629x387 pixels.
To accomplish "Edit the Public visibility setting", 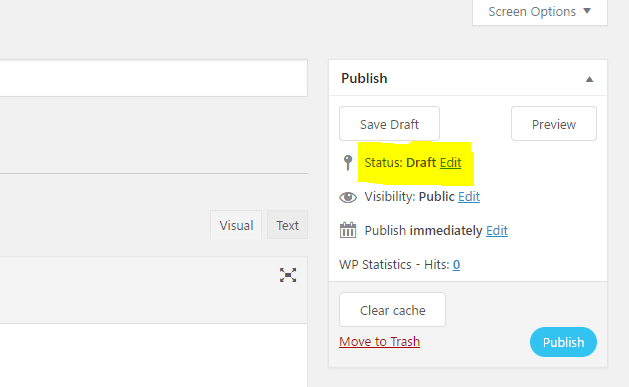I will point(469,197).
